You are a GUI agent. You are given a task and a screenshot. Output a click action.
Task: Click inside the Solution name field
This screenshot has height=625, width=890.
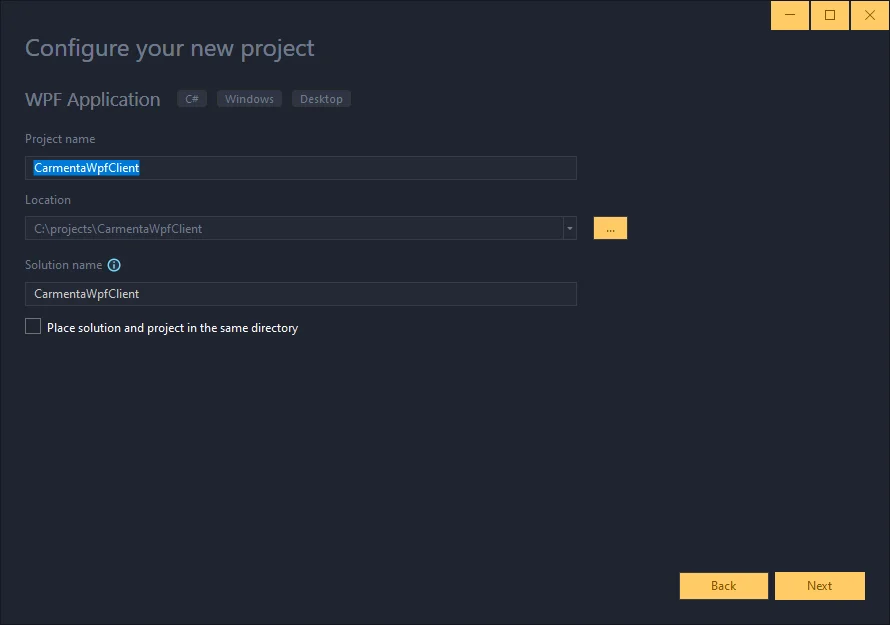click(300, 294)
